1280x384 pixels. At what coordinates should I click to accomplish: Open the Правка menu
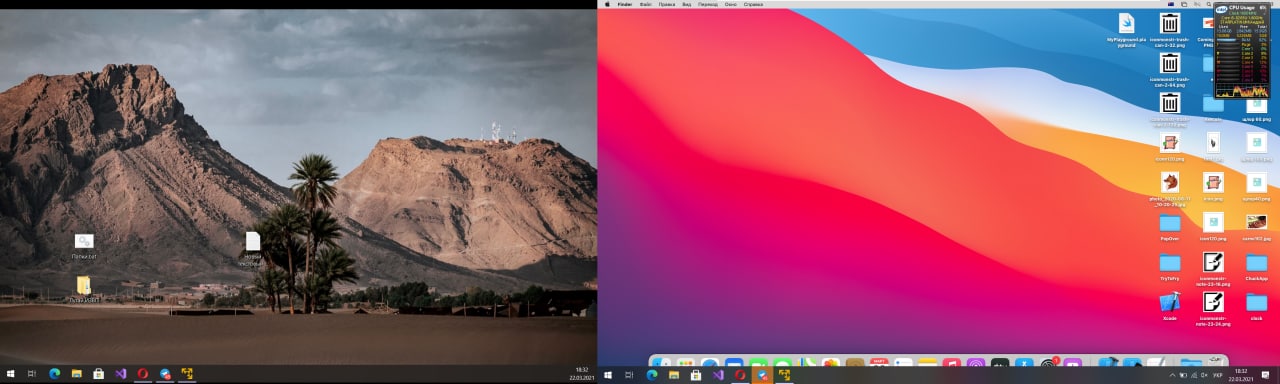[x=667, y=4]
